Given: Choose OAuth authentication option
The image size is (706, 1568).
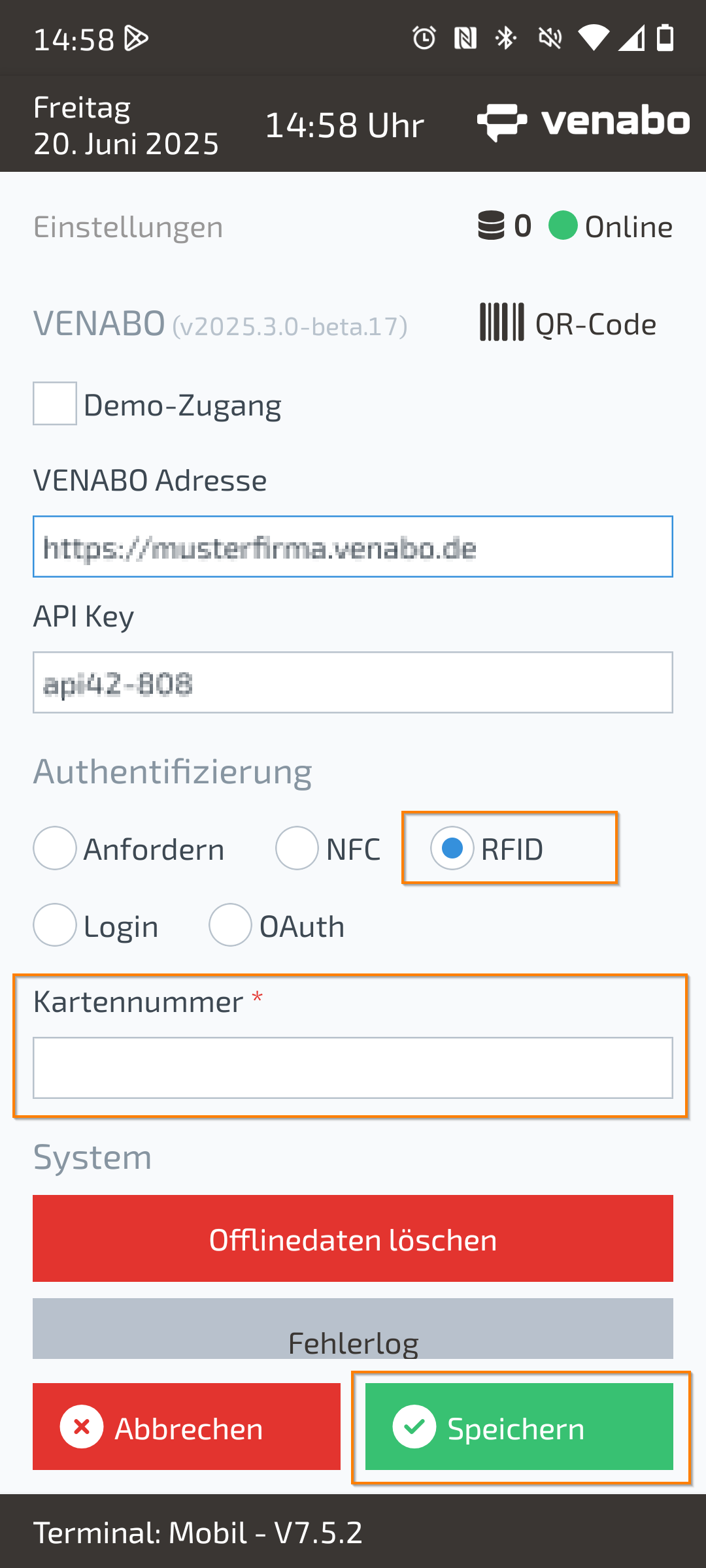Looking at the screenshot, I should point(230,925).
